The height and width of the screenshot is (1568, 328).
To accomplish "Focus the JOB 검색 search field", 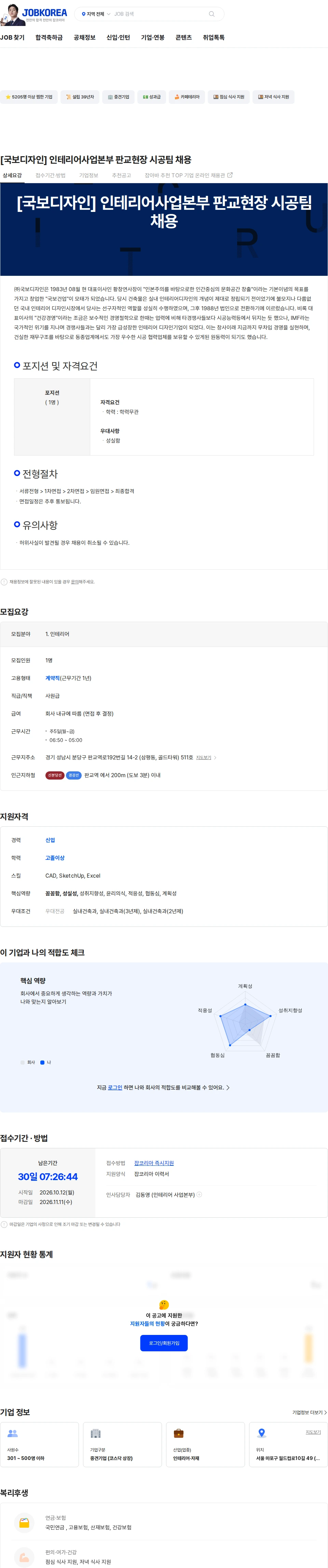I will [160, 14].
